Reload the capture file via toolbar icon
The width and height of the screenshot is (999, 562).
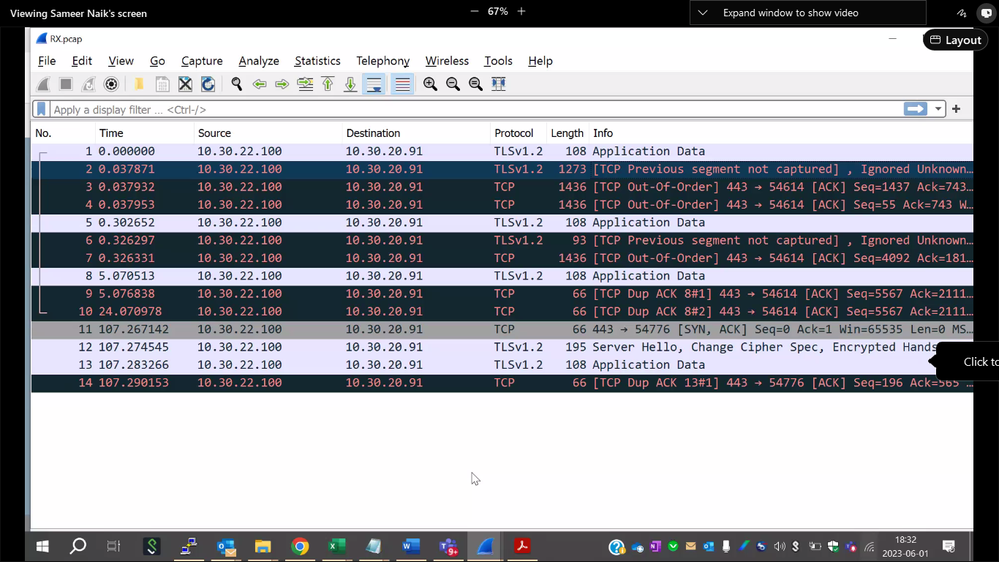(208, 85)
